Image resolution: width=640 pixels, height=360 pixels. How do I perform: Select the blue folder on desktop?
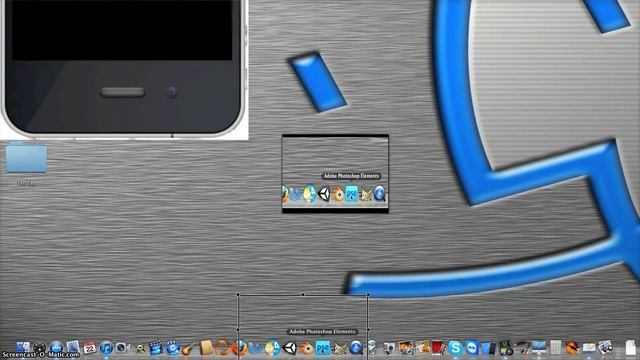coord(26,158)
